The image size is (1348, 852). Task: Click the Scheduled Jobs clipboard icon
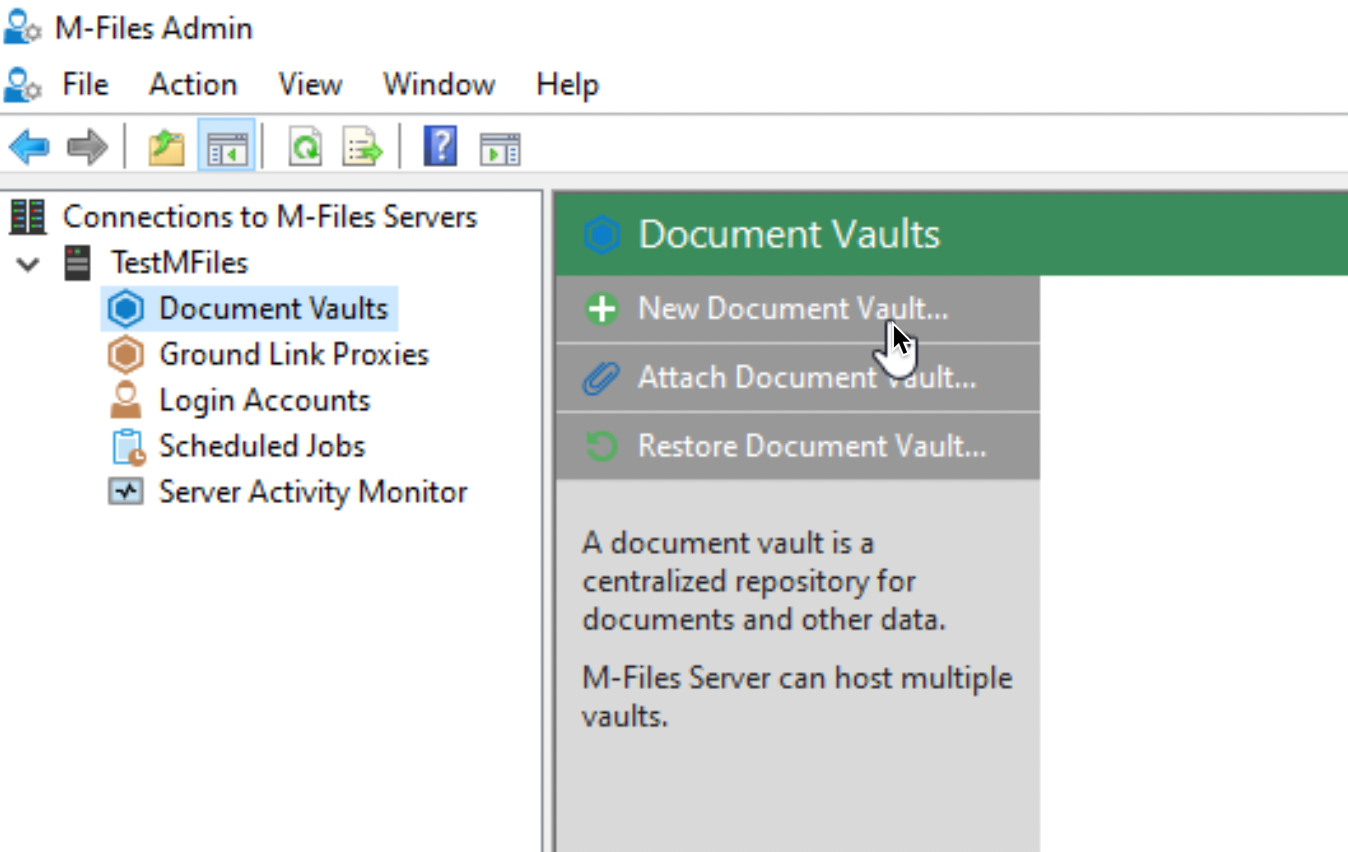127,446
